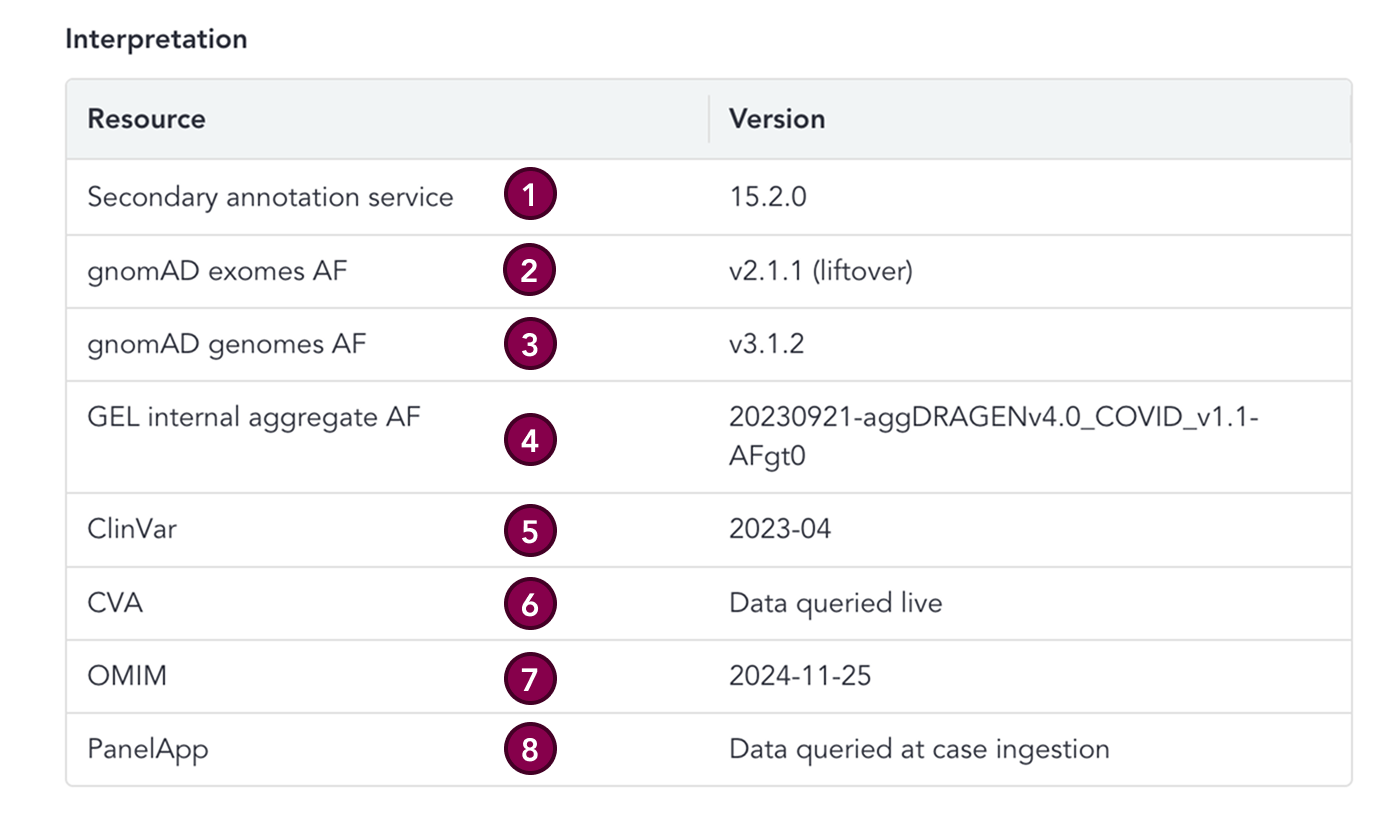Click 'Data queried at case ingestion' text

(x=919, y=749)
